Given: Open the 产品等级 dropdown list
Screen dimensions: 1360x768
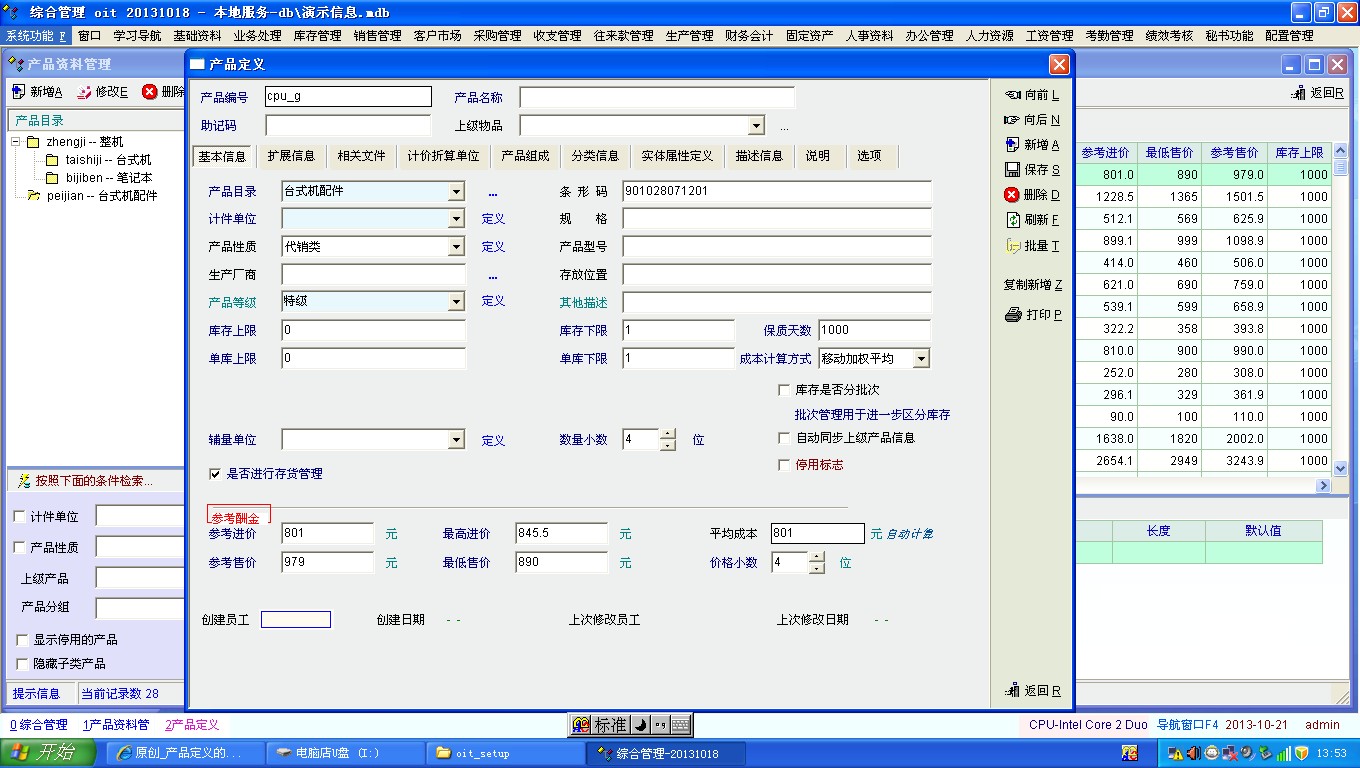Looking at the screenshot, I should coord(456,301).
